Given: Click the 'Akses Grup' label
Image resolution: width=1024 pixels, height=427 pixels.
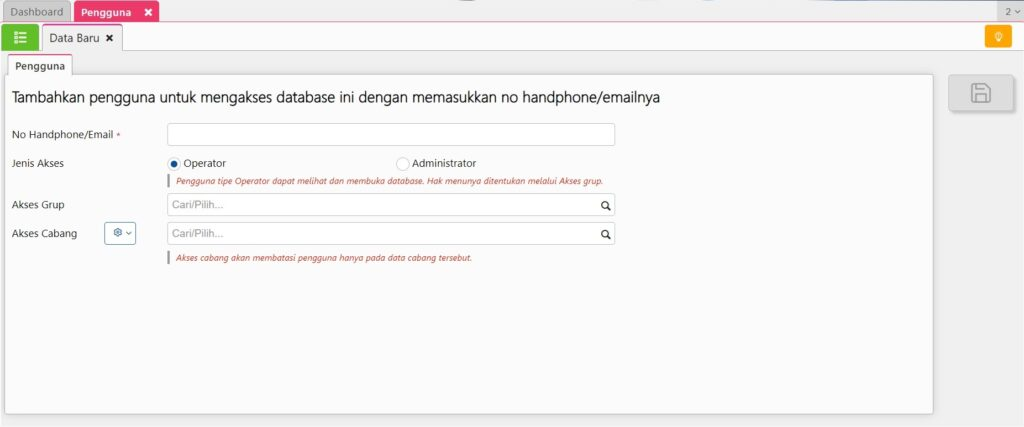Looking at the screenshot, I should coord(38,205).
